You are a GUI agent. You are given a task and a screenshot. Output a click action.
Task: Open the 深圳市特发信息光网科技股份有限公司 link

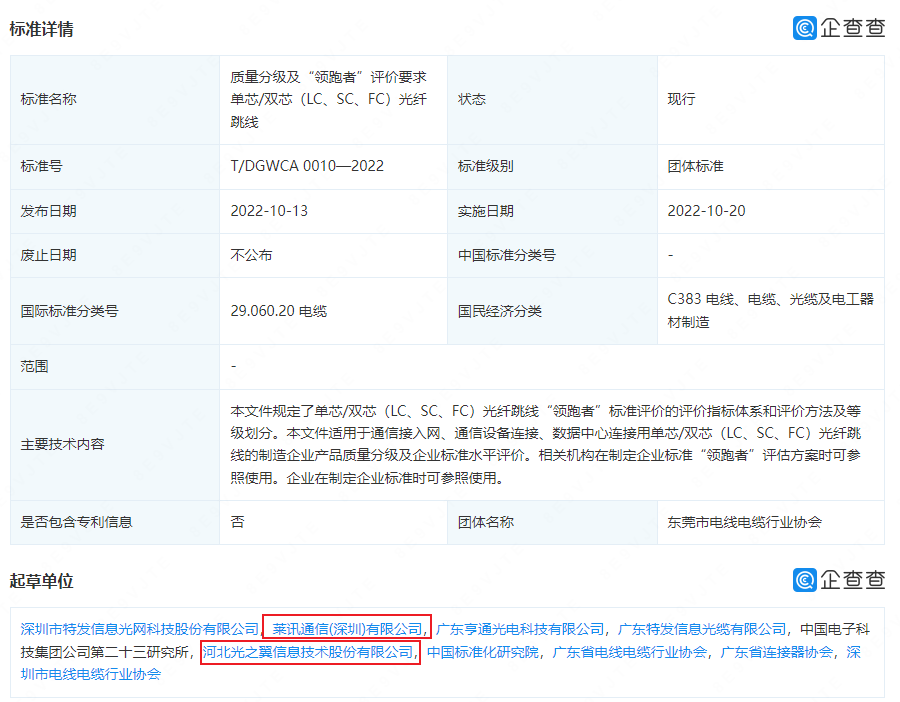point(140,629)
